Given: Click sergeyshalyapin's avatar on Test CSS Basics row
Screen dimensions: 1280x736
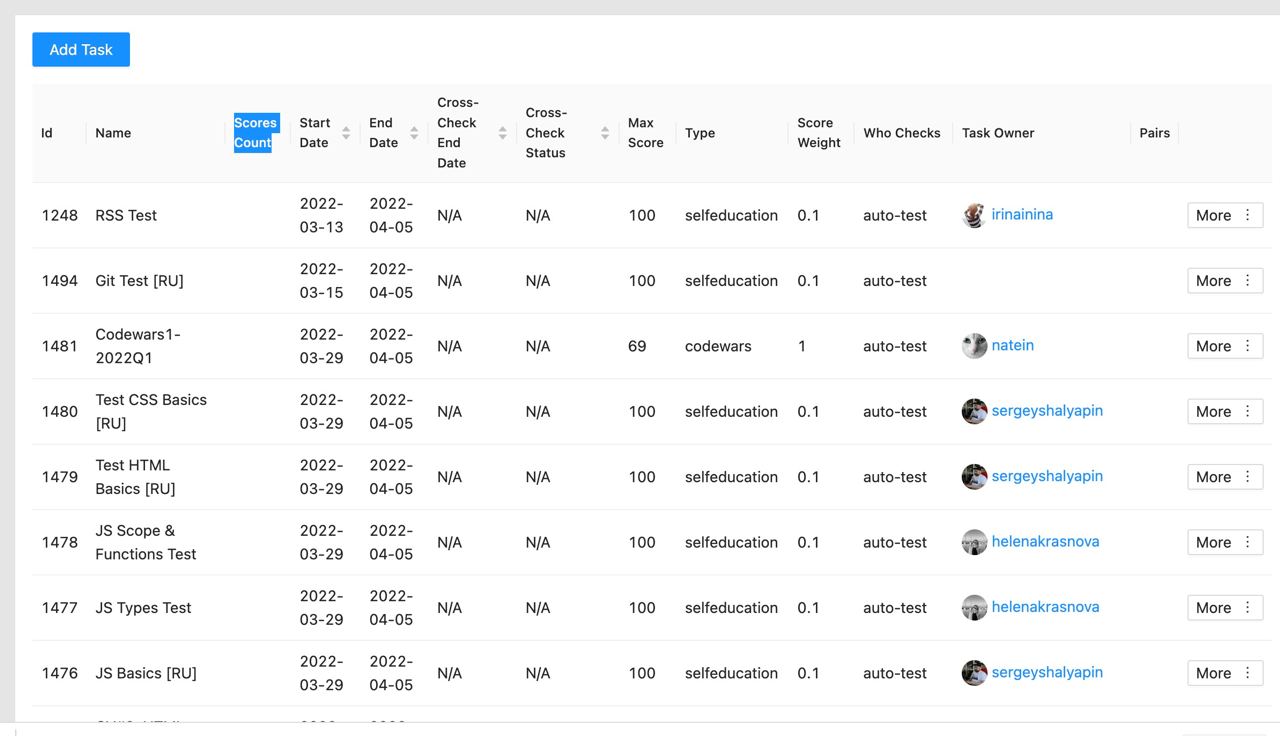Looking at the screenshot, I should [x=973, y=411].
